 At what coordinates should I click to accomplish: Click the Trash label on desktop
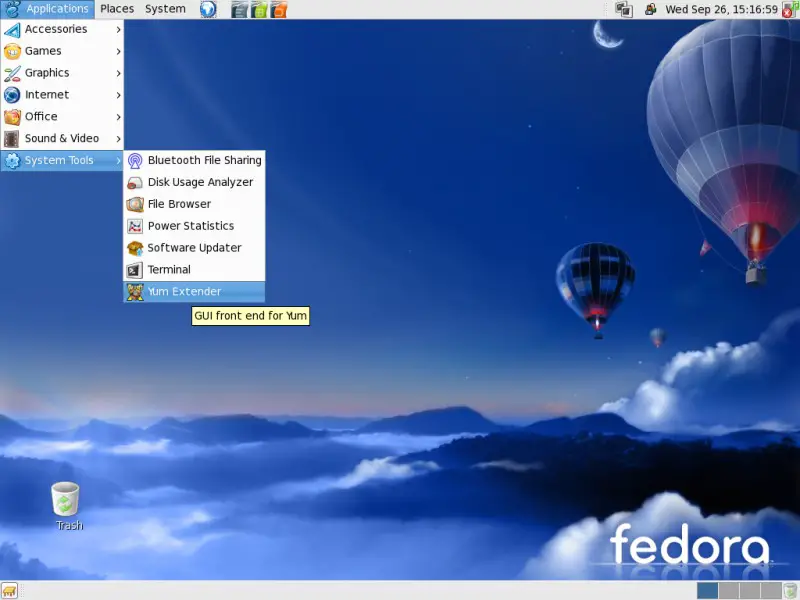pos(69,526)
